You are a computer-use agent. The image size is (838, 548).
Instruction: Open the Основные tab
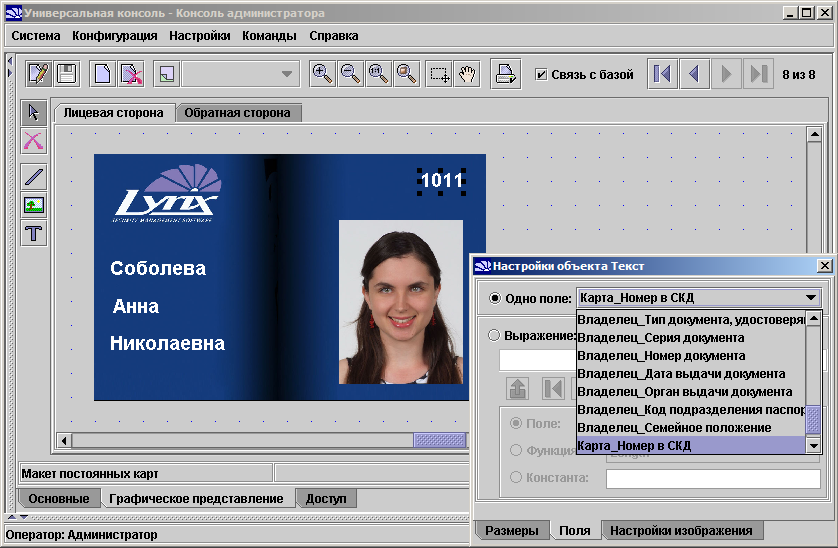point(59,499)
